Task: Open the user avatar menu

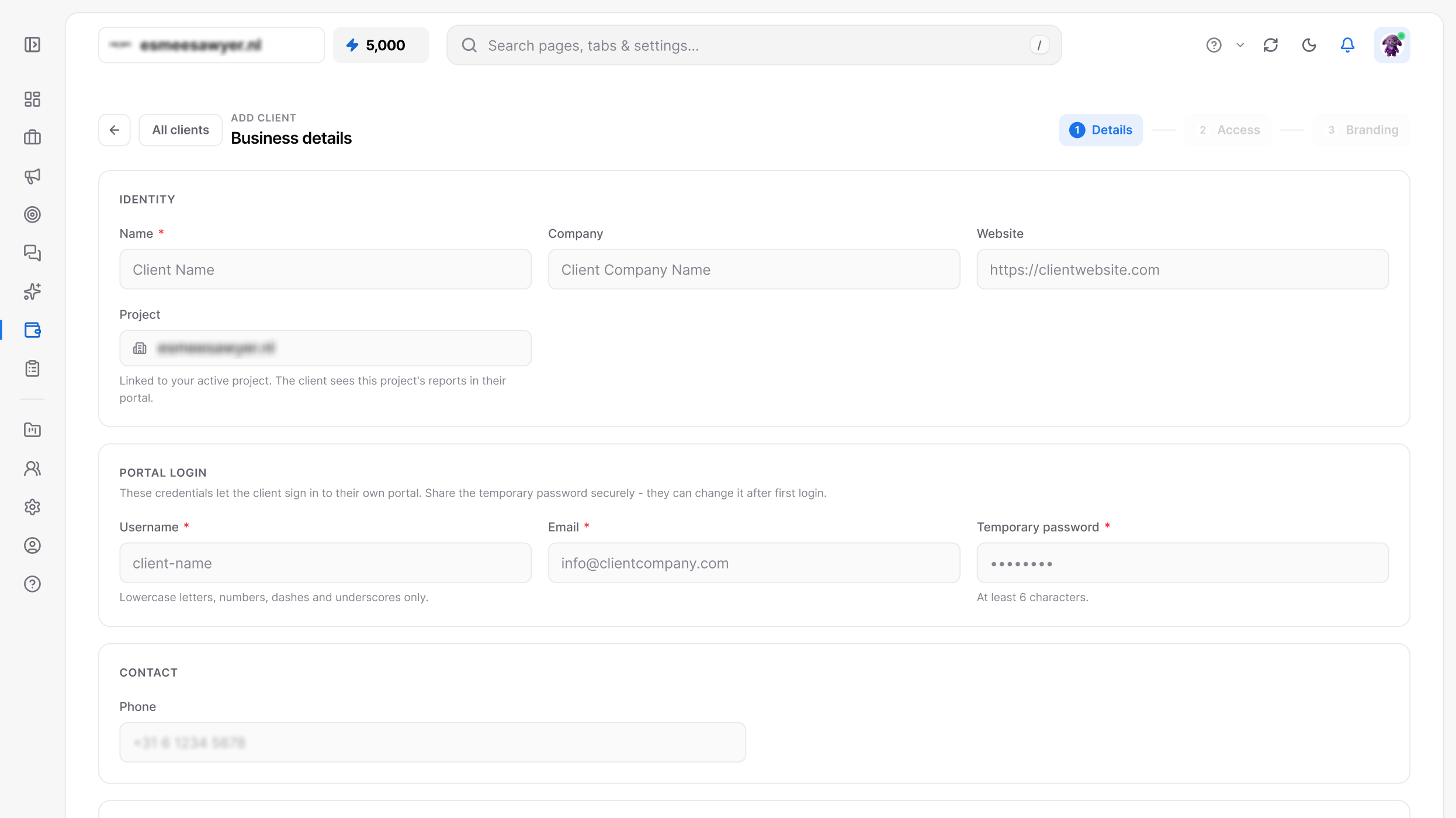Action: 1392,45
